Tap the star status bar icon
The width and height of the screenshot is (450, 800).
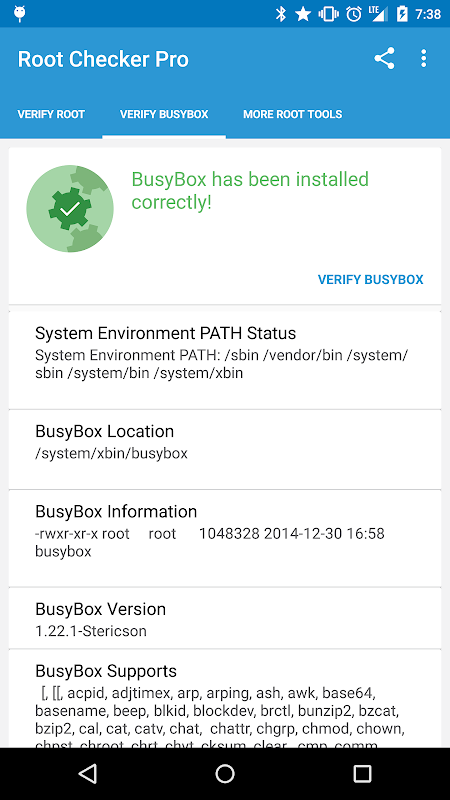tap(303, 14)
